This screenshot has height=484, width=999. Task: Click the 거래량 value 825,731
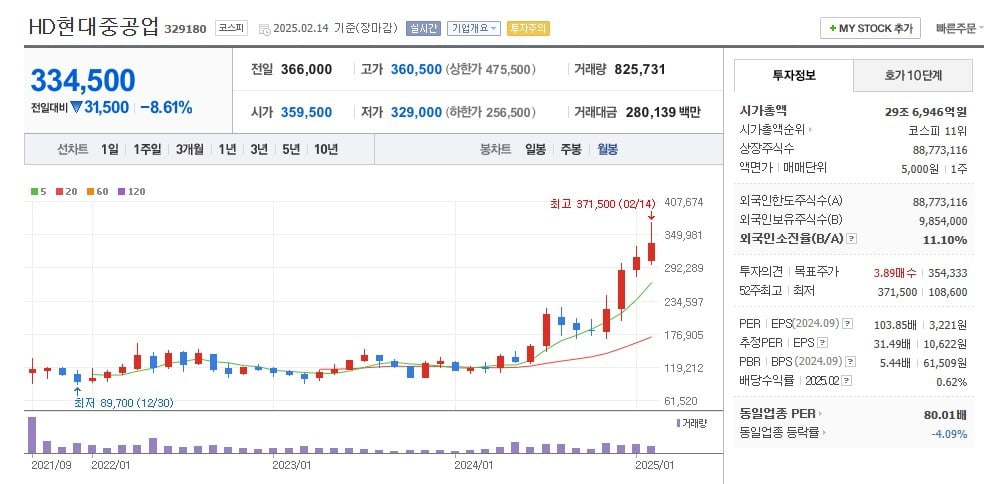640,69
